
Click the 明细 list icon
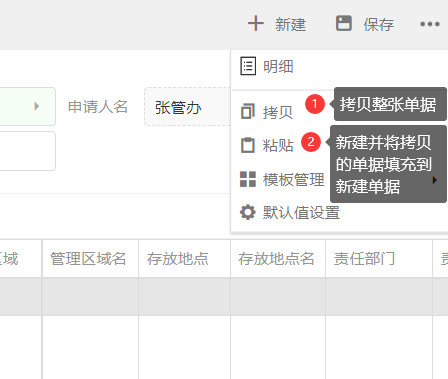tap(248, 66)
